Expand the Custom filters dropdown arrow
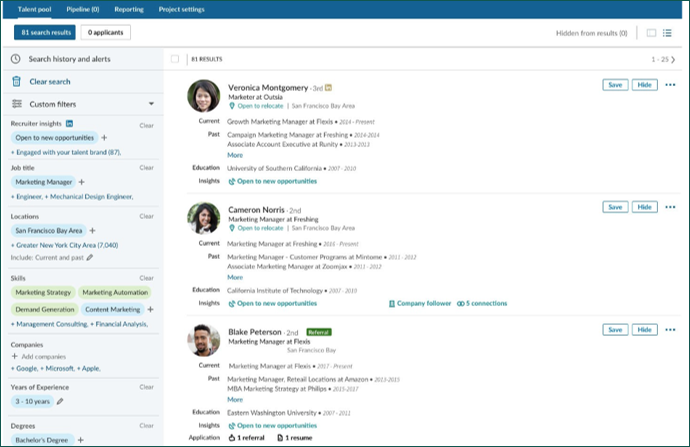690x447 pixels. point(150,103)
